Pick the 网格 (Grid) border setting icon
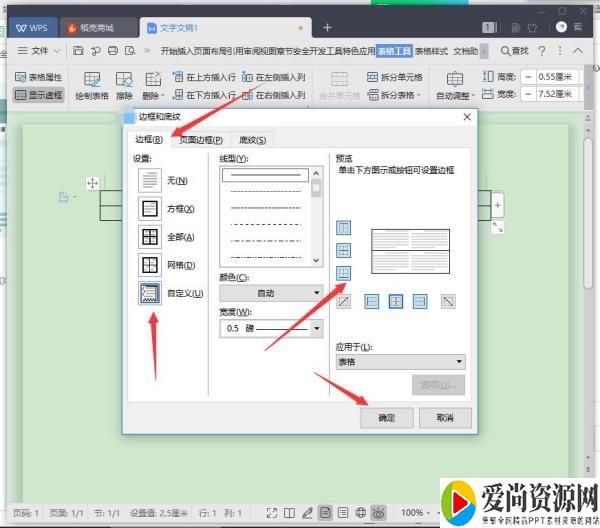This screenshot has width=600, height=528. click(149, 265)
